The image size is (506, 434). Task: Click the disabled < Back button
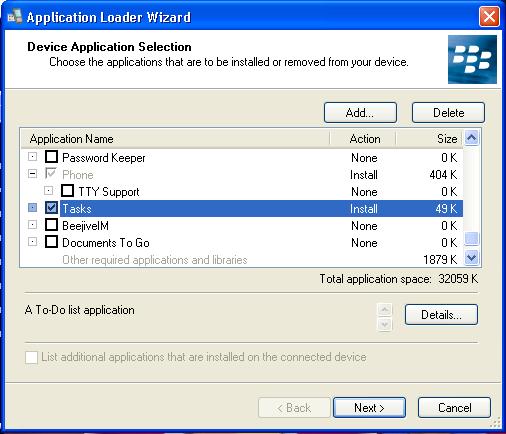tap(294, 407)
